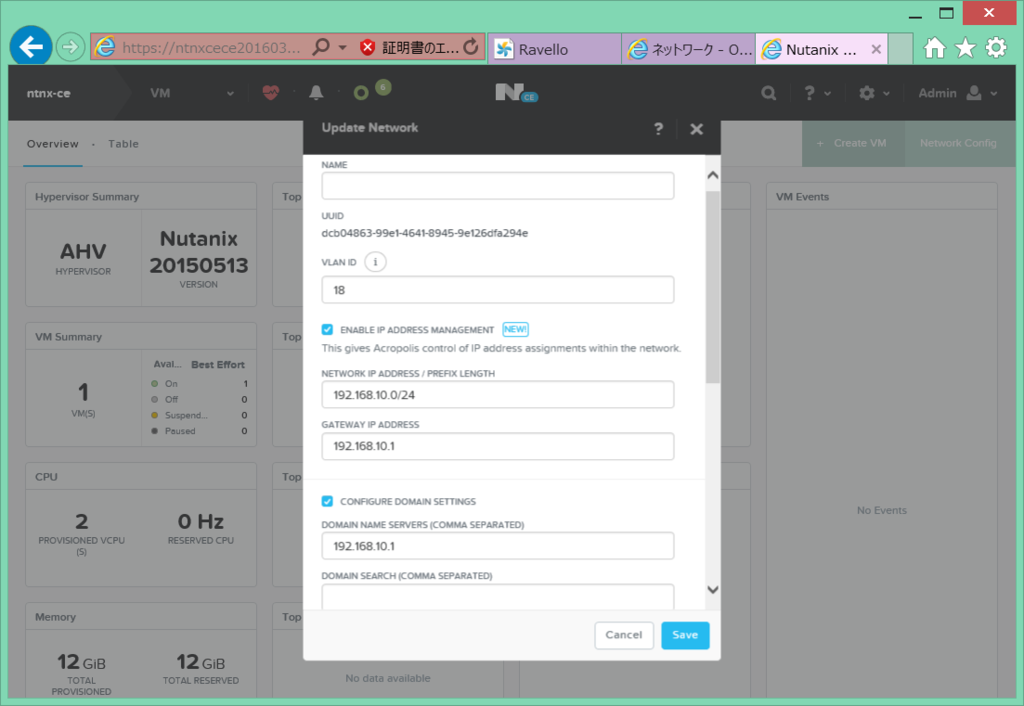Image resolution: width=1024 pixels, height=706 pixels.
Task: Click the browser Forward arrow button
Action: 70,48
